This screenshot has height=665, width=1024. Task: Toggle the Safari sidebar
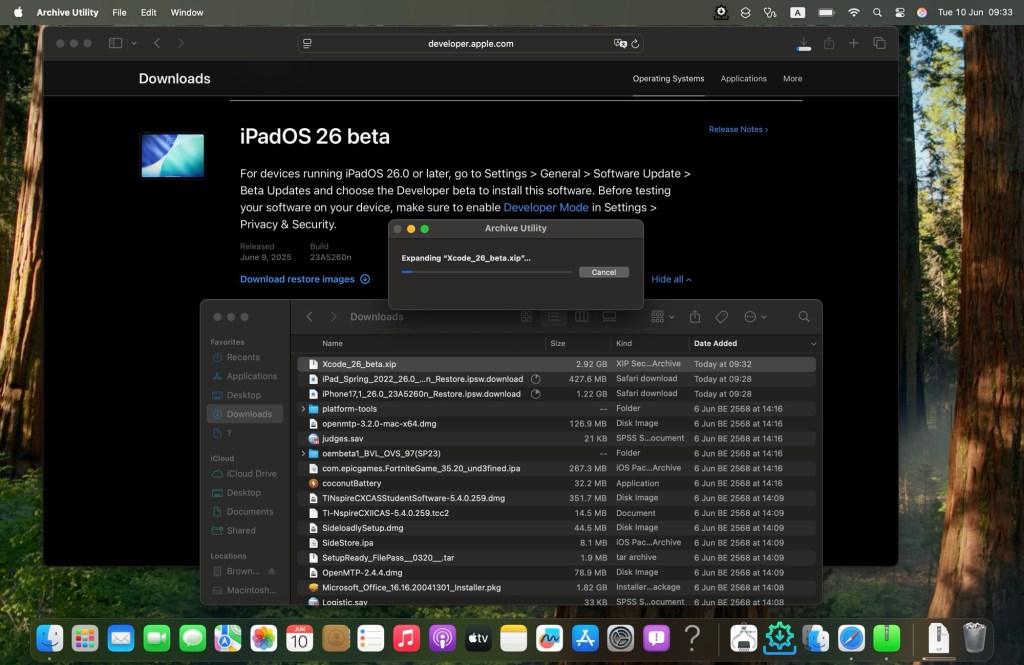coord(115,44)
